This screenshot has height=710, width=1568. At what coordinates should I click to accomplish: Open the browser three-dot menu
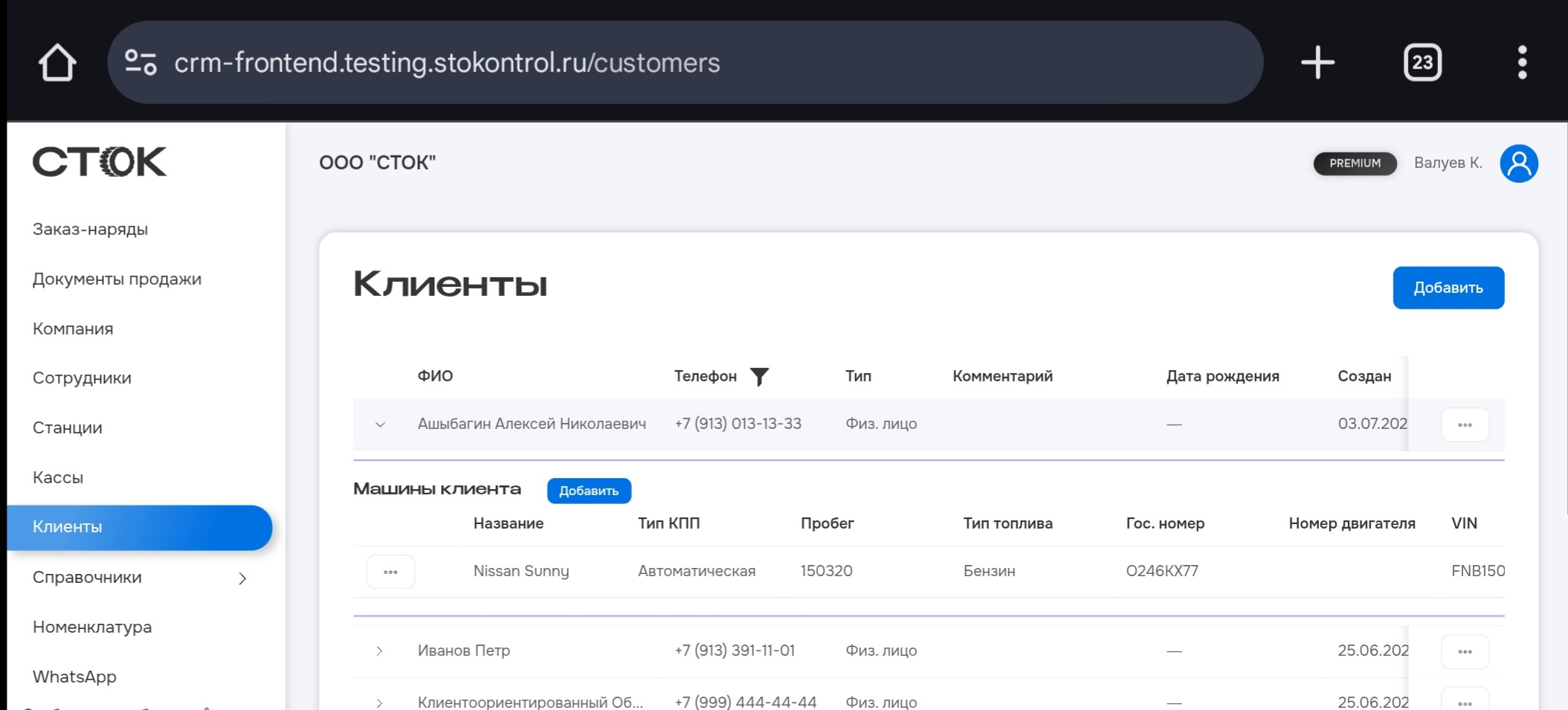1522,62
